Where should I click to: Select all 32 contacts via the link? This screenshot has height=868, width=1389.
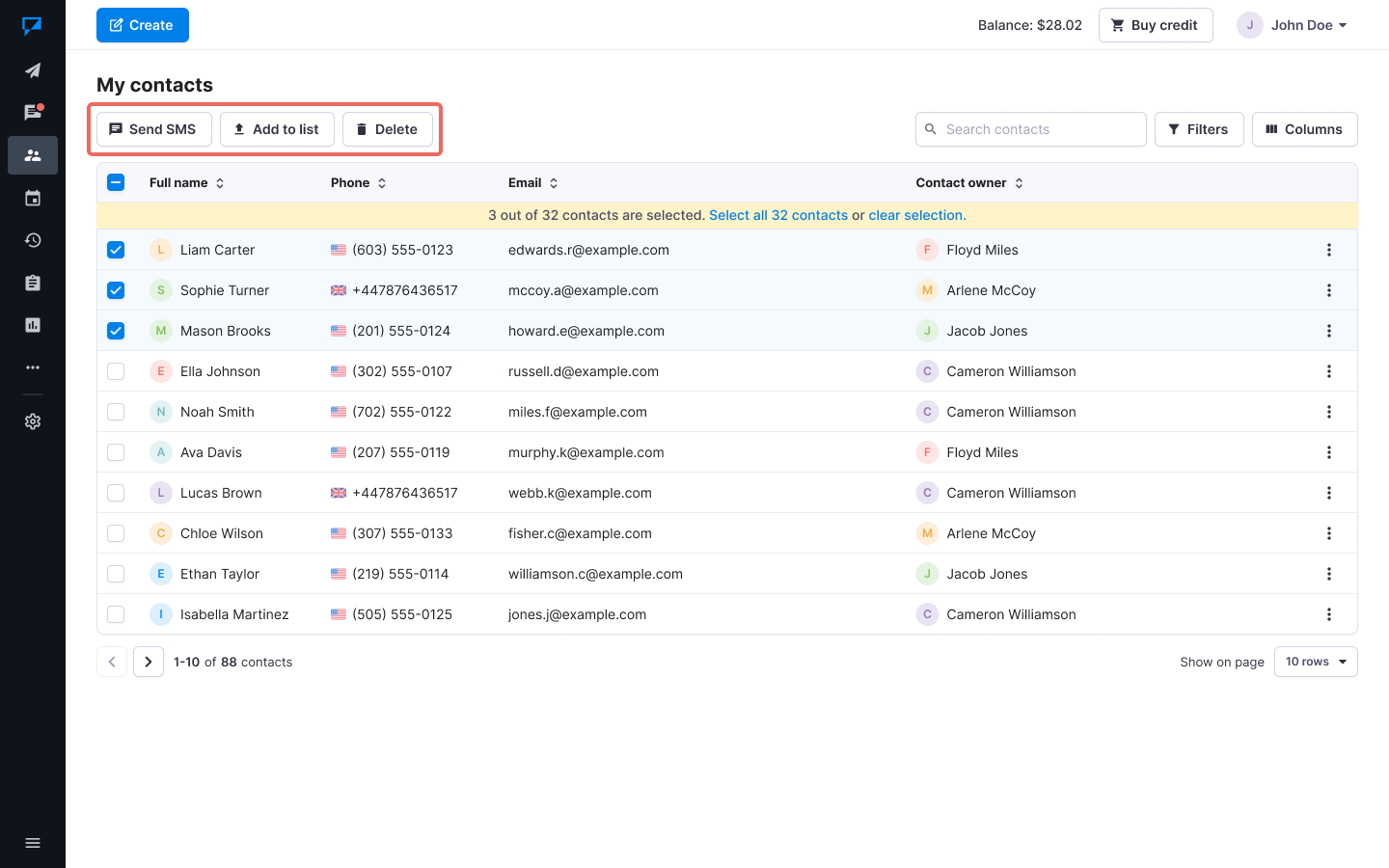click(778, 215)
